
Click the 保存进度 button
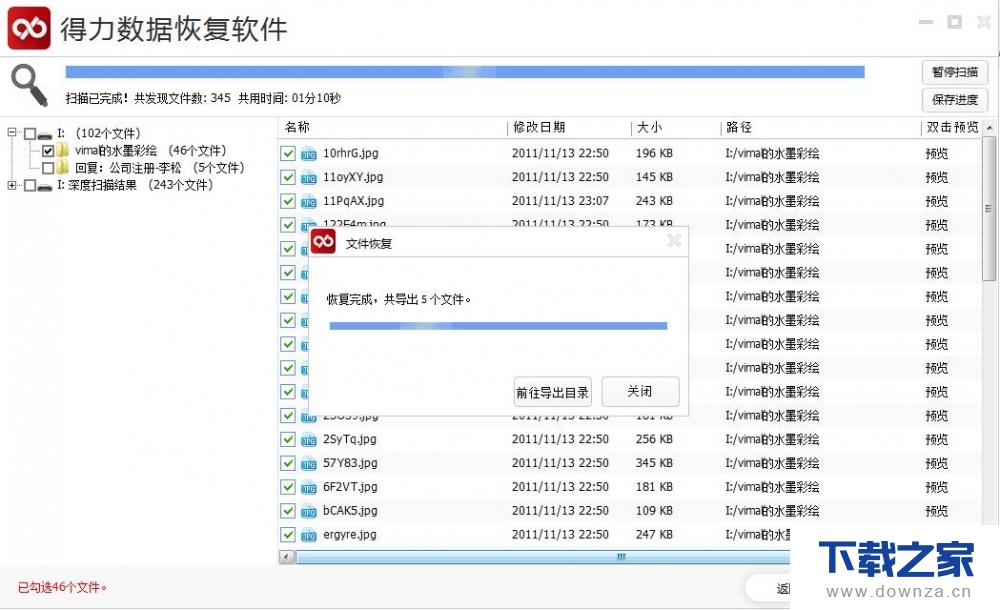(955, 100)
